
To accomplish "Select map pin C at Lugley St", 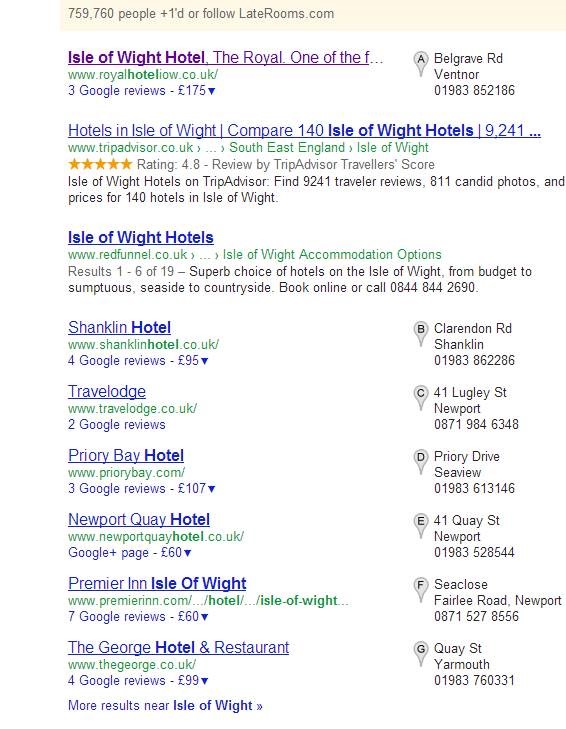I will tap(420, 398).
